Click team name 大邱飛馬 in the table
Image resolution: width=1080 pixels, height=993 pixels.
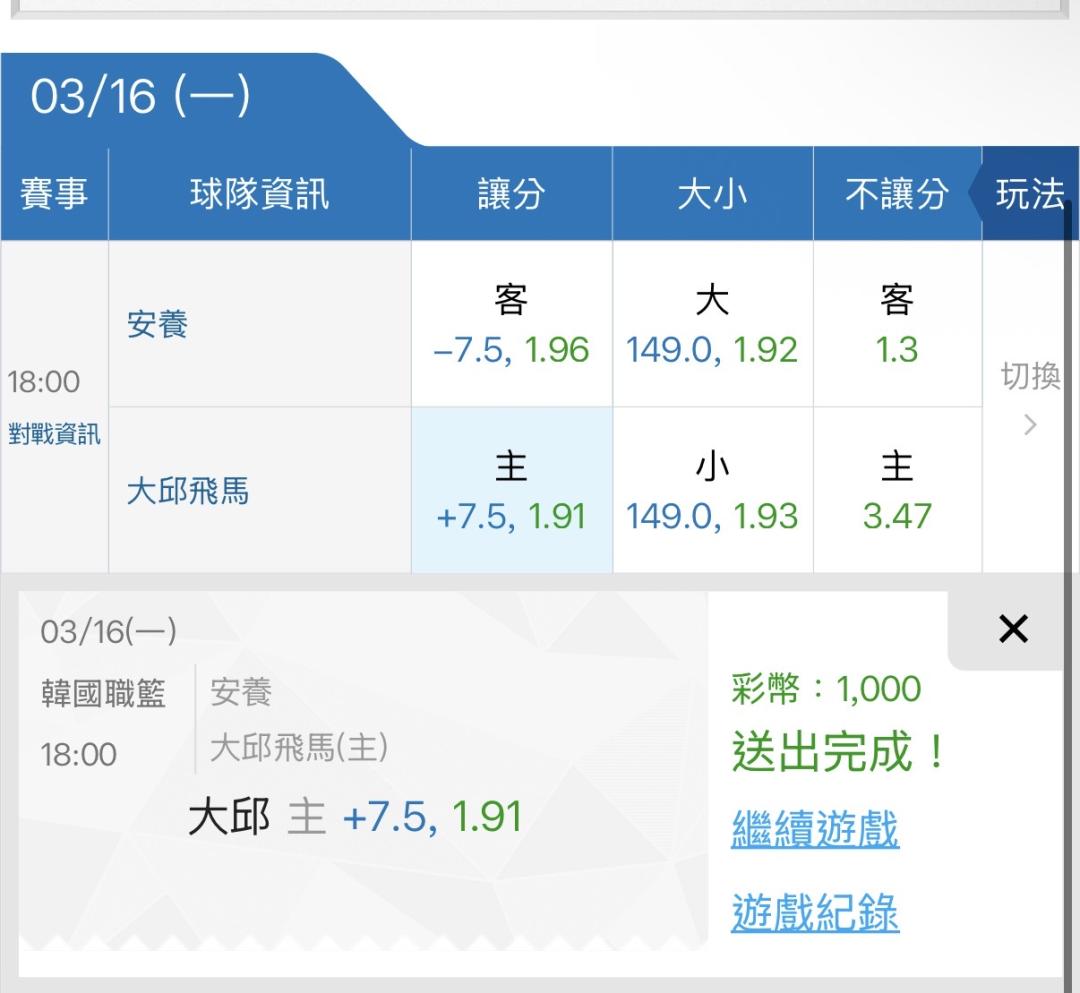coord(188,491)
